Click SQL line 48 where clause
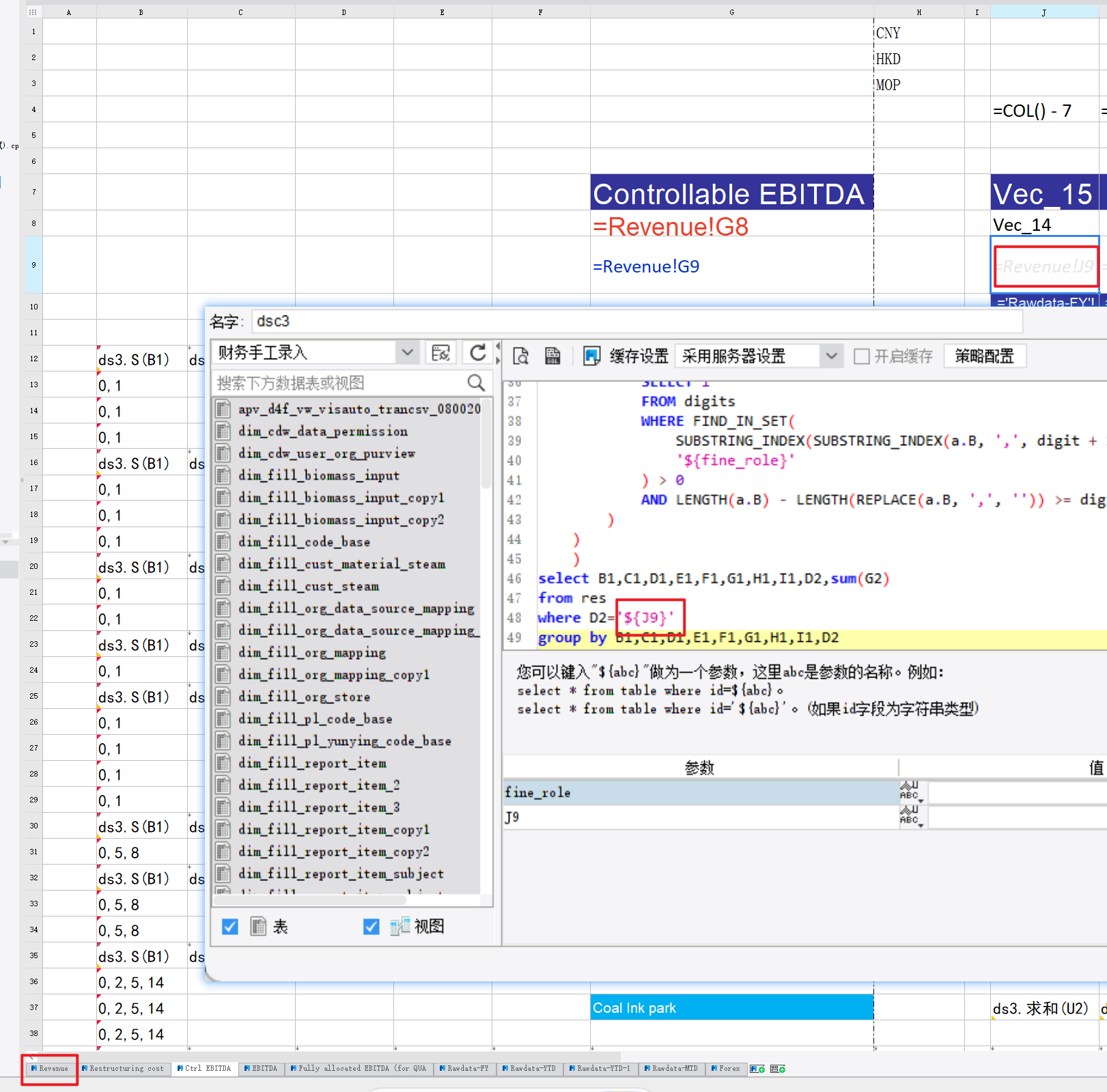The height and width of the screenshot is (1092, 1107). click(606, 617)
